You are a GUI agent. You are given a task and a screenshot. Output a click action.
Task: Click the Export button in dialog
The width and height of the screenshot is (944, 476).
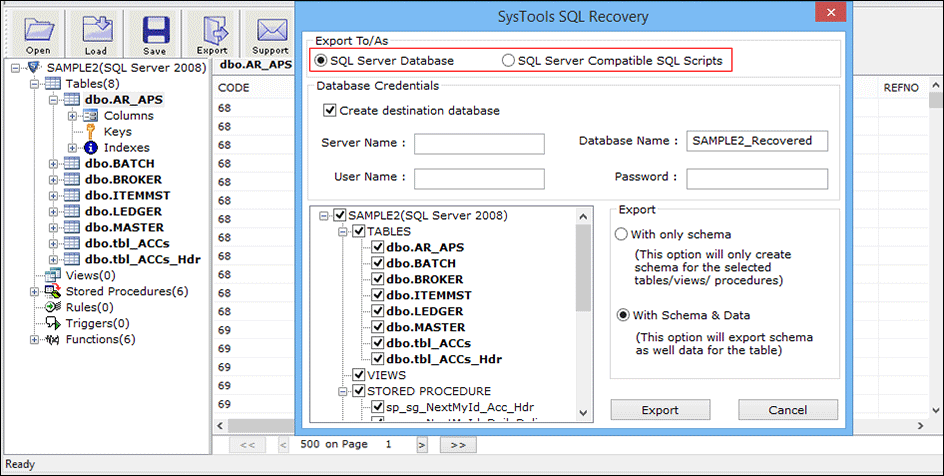pos(660,410)
